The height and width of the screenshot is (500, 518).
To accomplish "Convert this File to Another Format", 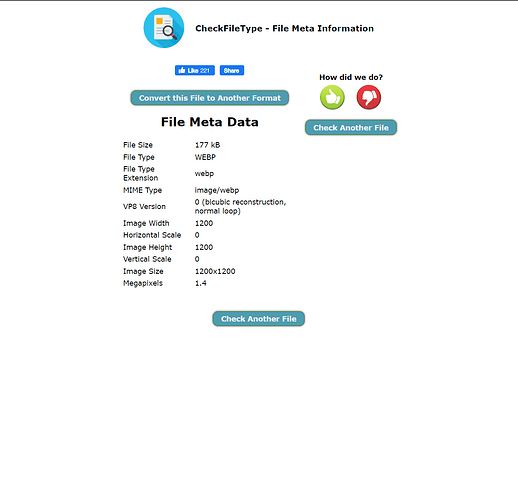I will pos(210,98).
